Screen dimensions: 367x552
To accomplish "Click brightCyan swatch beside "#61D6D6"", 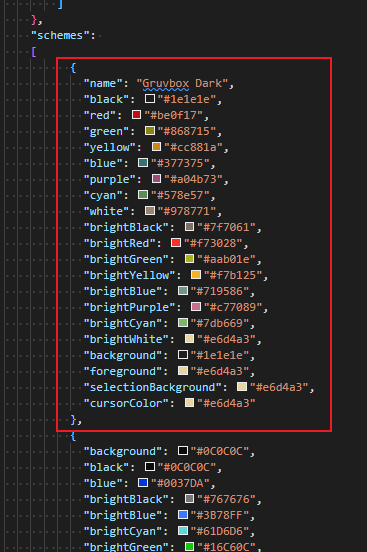I will (183, 531).
